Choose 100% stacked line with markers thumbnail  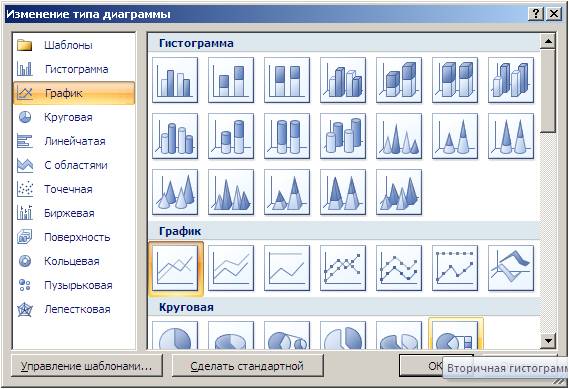(x=455, y=268)
